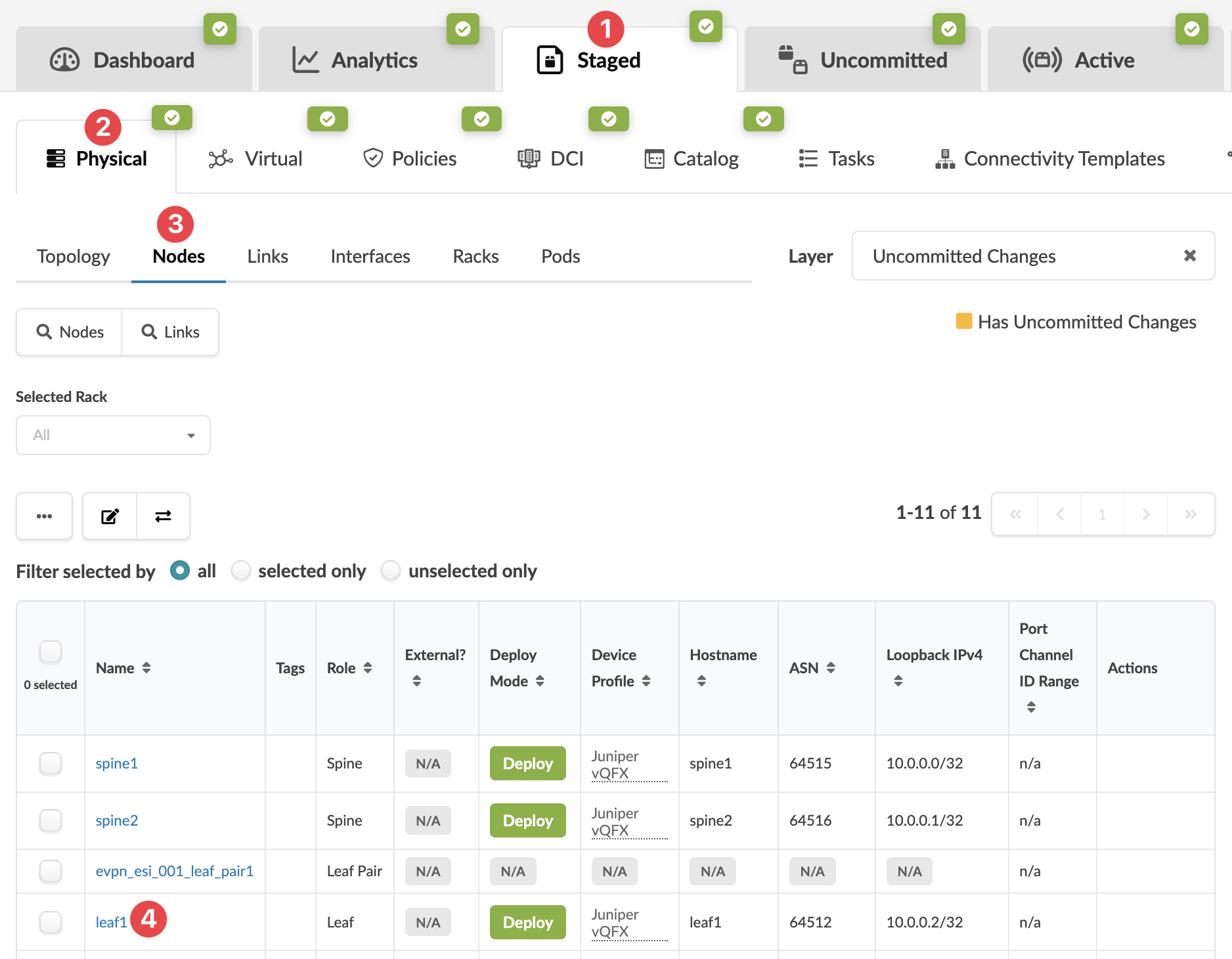Tick the select-all checkbox in table header

pos(51,652)
